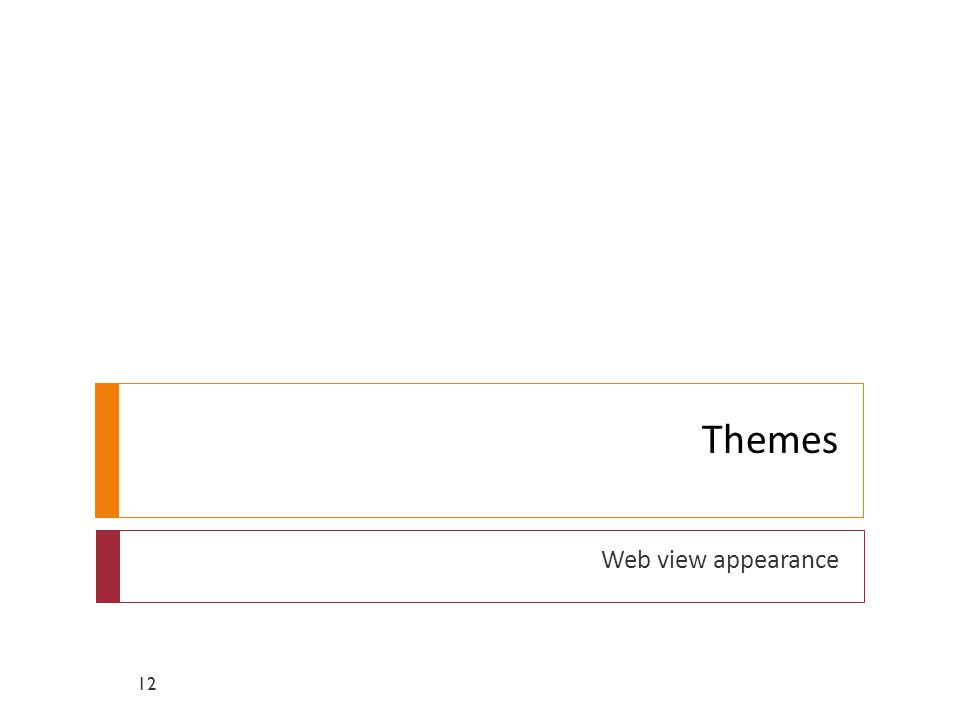
Task: Click the gap between title and subtitle boxes
Action: pyautogui.click(x=480, y=524)
